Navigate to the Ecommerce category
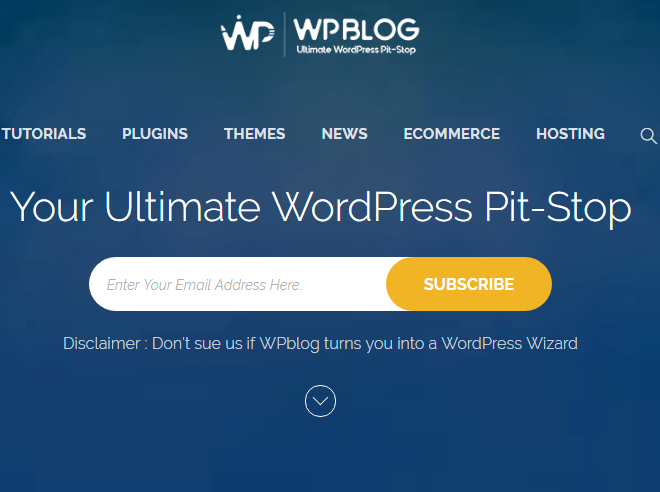Image resolution: width=660 pixels, height=492 pixels. point(452,134)
